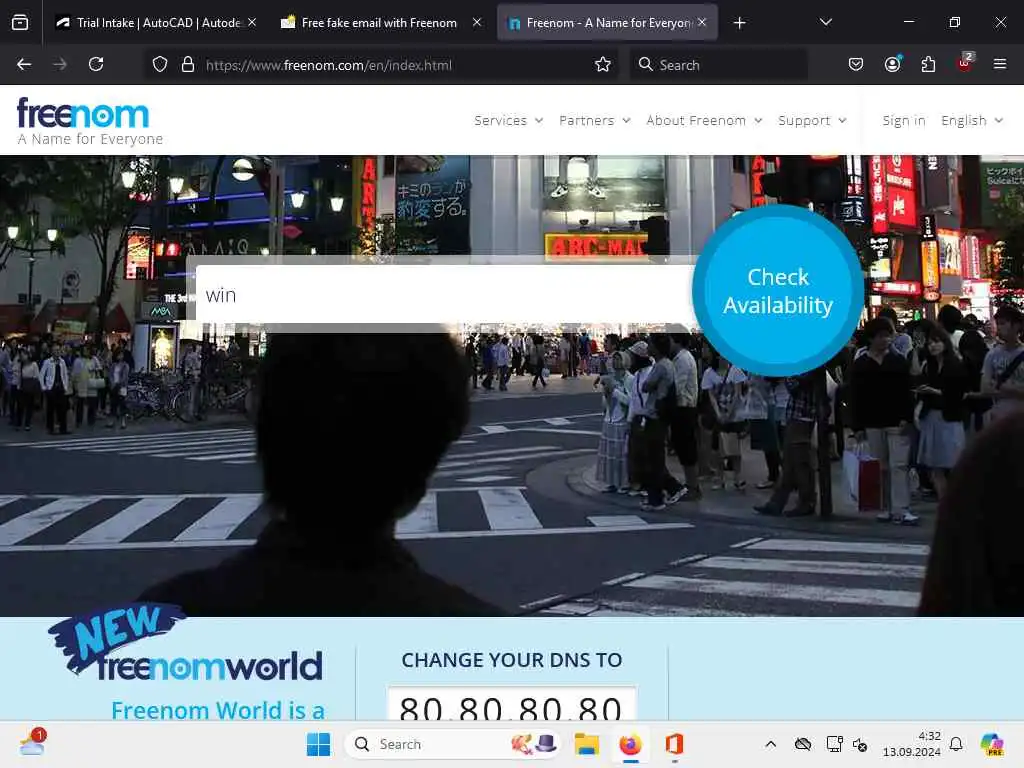The width and height of the screenshot is (1024, 768).
Task: Show site security padlock info
Action: 188,65
